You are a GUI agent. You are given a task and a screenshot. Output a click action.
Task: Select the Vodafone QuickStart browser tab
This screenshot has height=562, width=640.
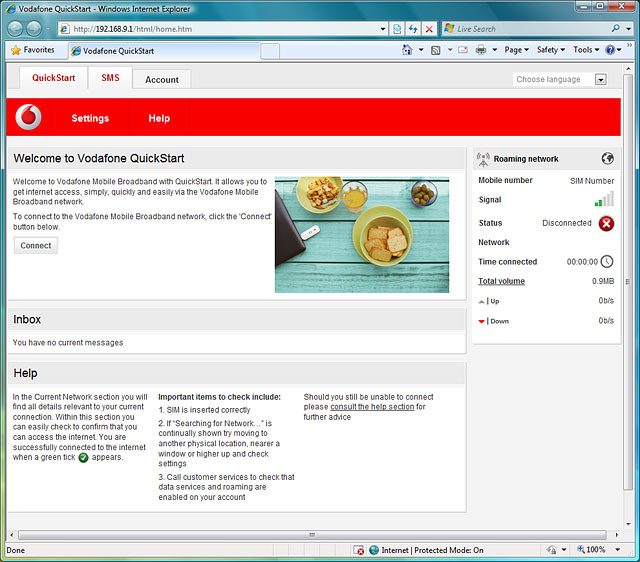pos(164,51)
